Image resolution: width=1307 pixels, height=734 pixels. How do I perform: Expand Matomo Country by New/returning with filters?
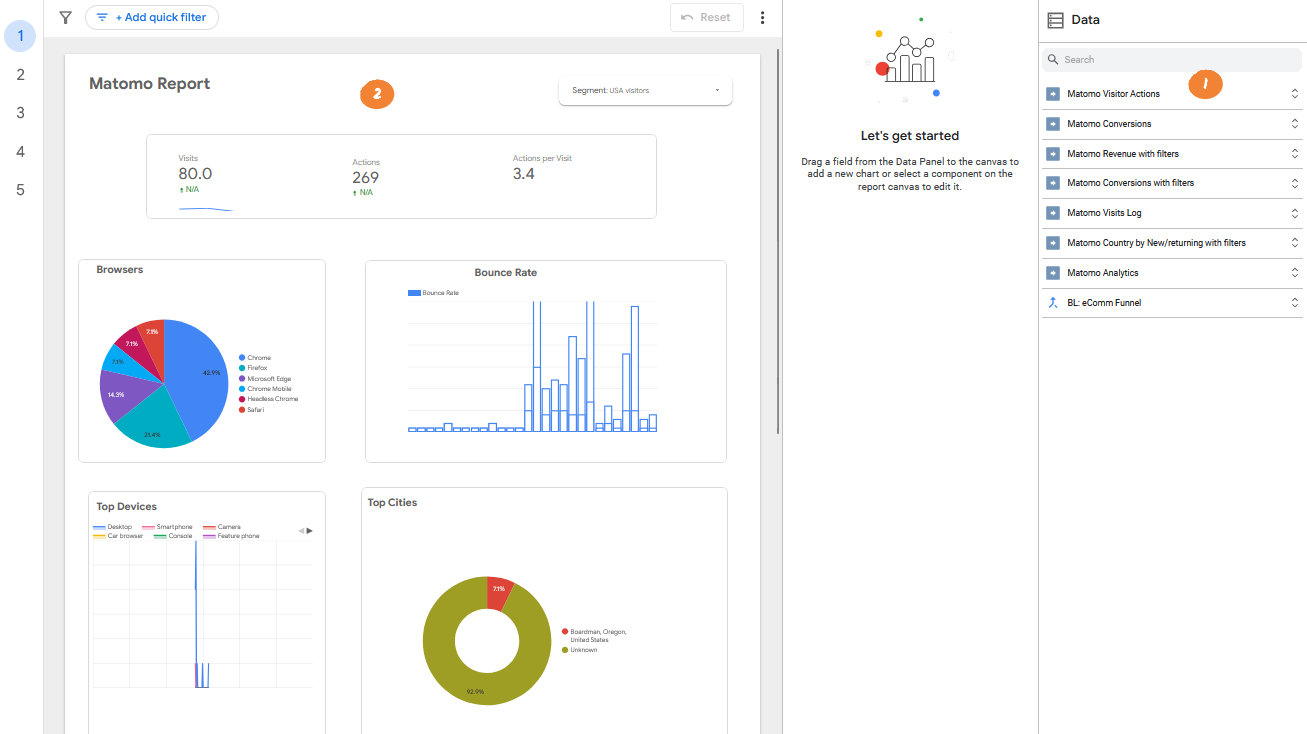(x=1294, y=243)
